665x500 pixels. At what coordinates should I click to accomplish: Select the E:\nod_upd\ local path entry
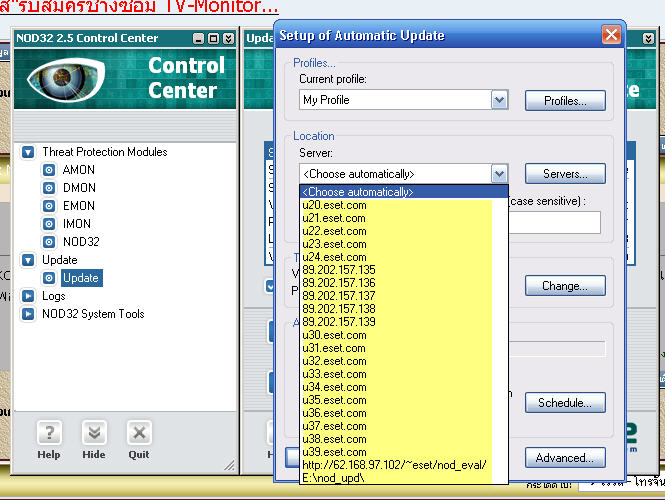tap(404, 478)
